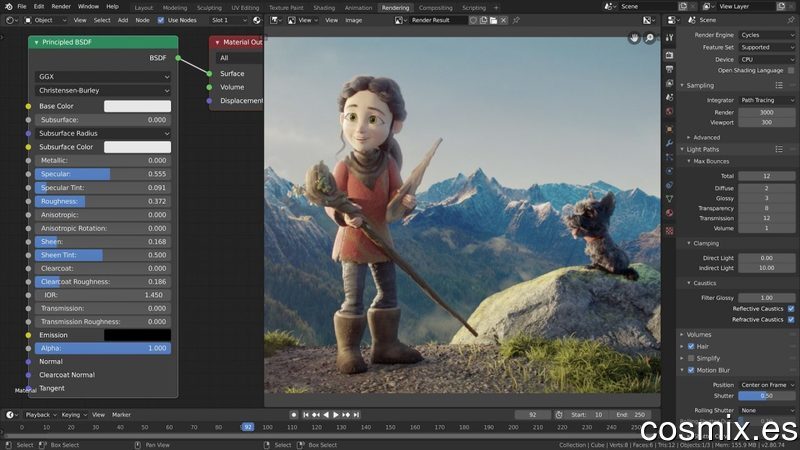Open the Slot 1 material slot dropdown
Viewport: 800px width, 450px height.
pos(229,20)
